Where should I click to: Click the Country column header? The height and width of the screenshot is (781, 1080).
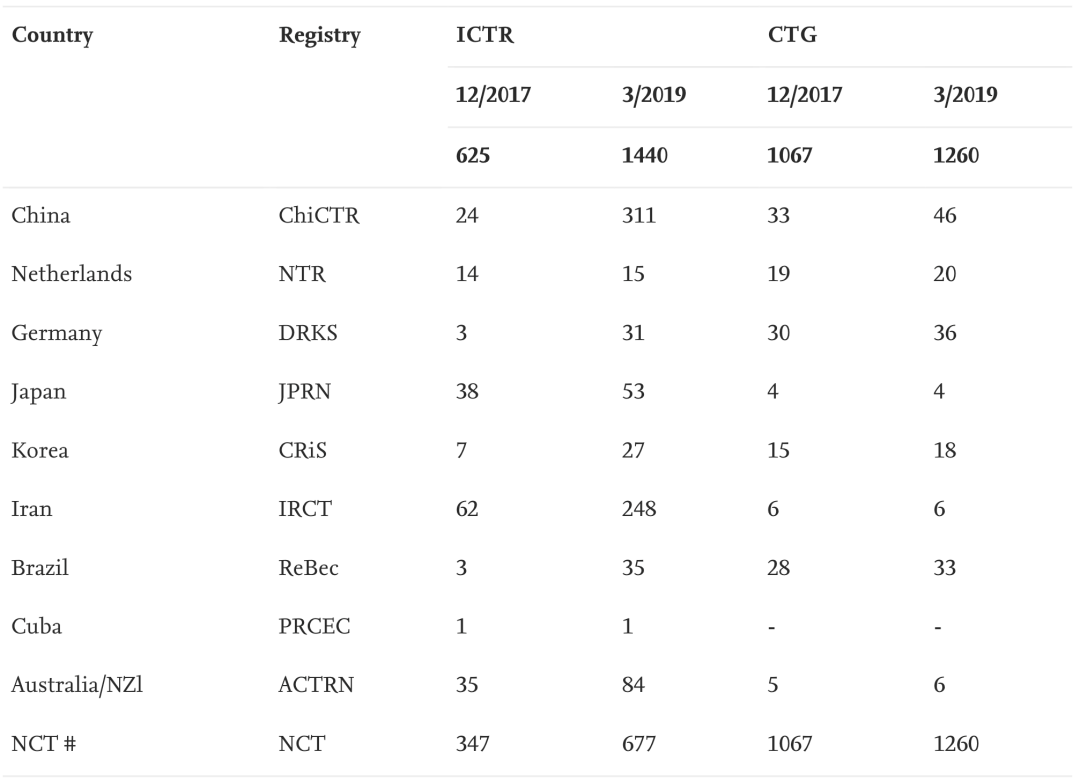[52, 35]
